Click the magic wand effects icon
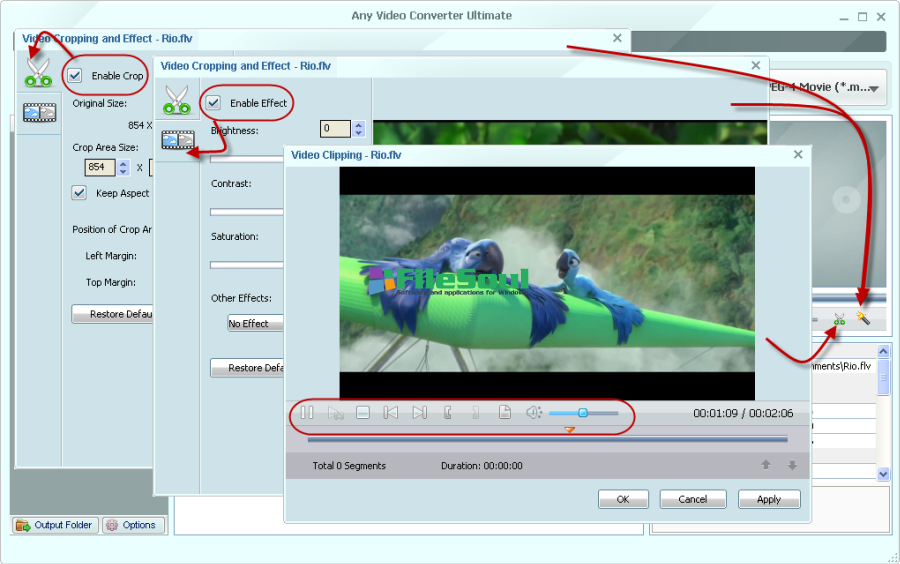 [863, 319]
